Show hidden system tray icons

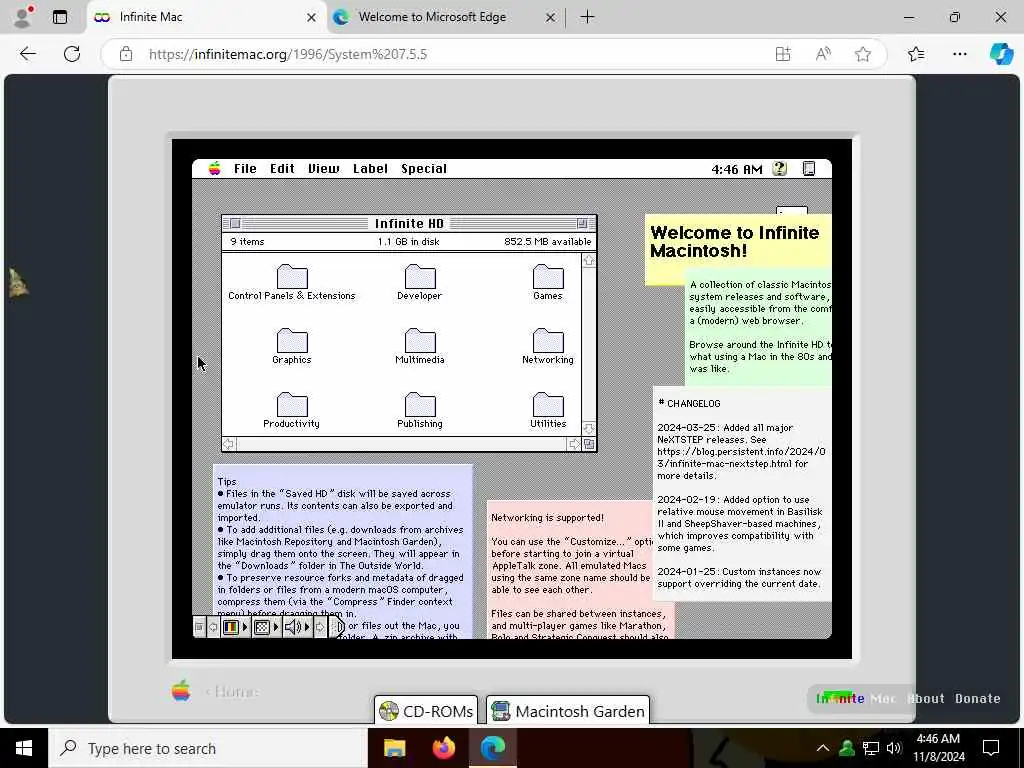pos(823,748)
